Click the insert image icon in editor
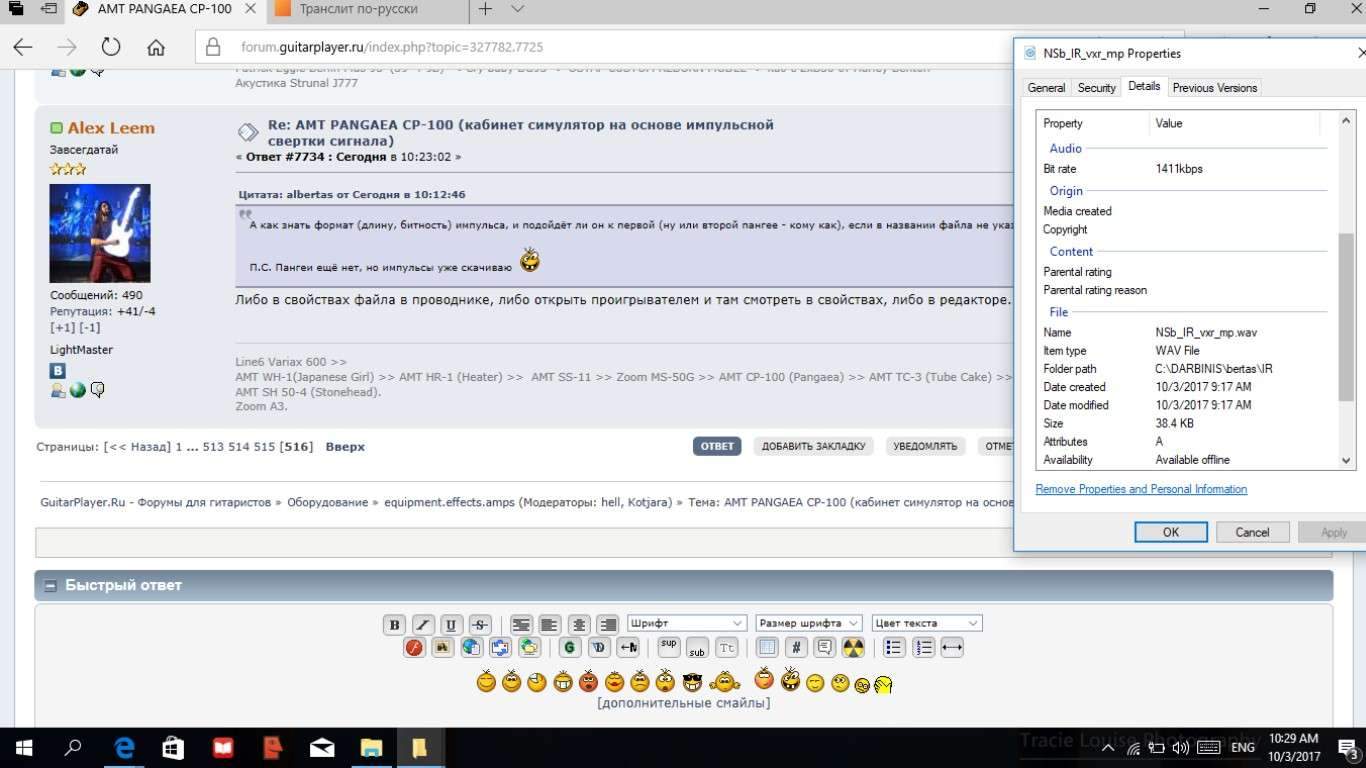 tap(442, 648)
